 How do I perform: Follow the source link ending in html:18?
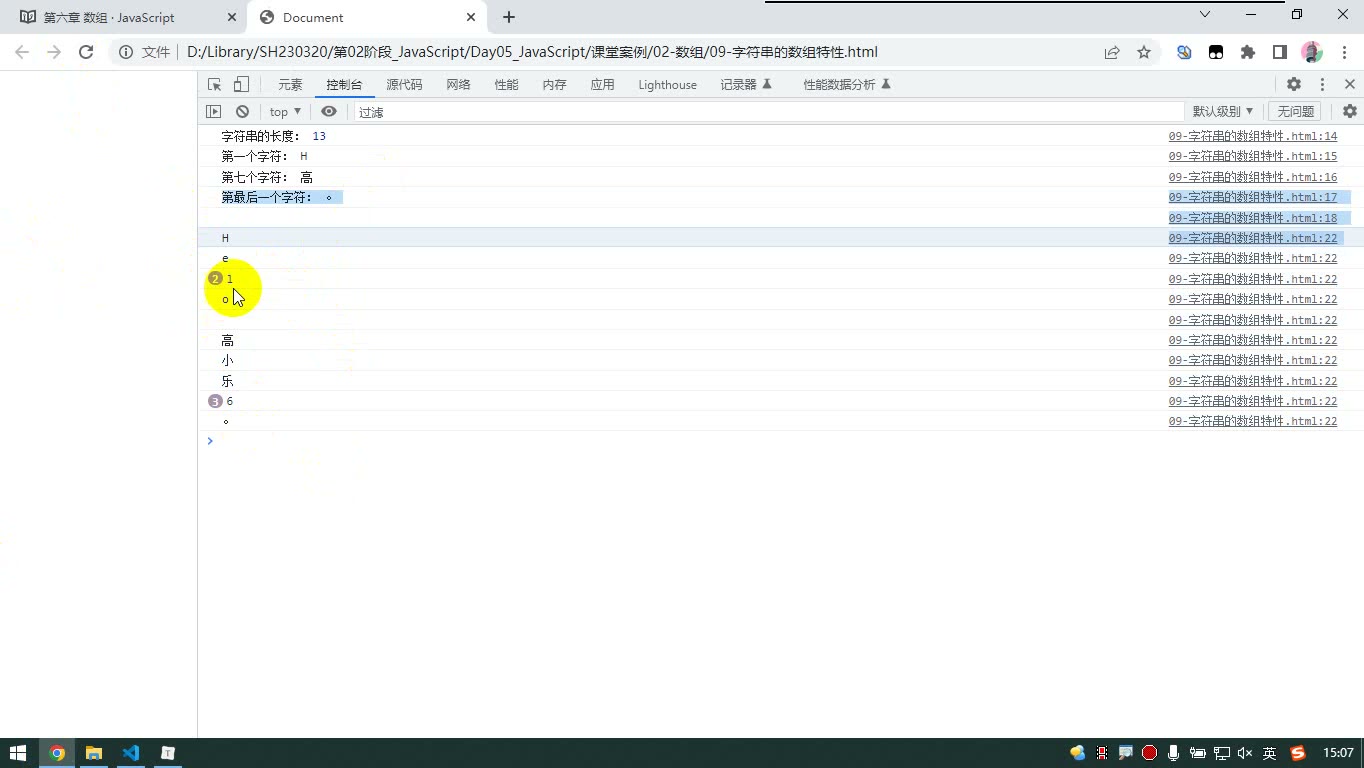pos(1252,218)
